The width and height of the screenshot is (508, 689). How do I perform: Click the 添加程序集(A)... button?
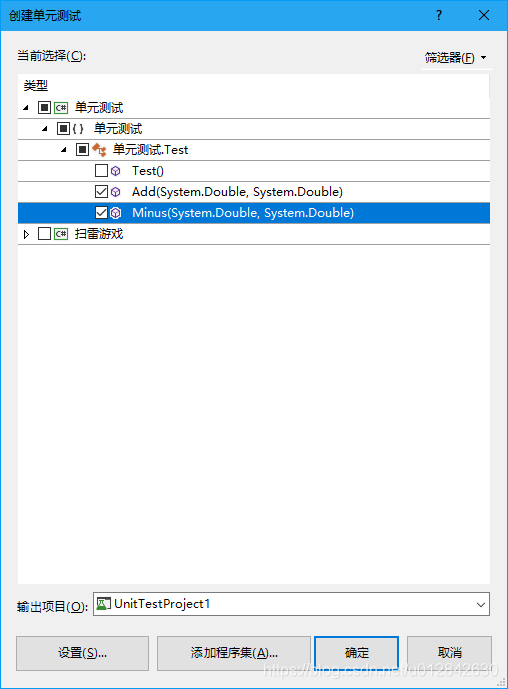tap(234, 653)
